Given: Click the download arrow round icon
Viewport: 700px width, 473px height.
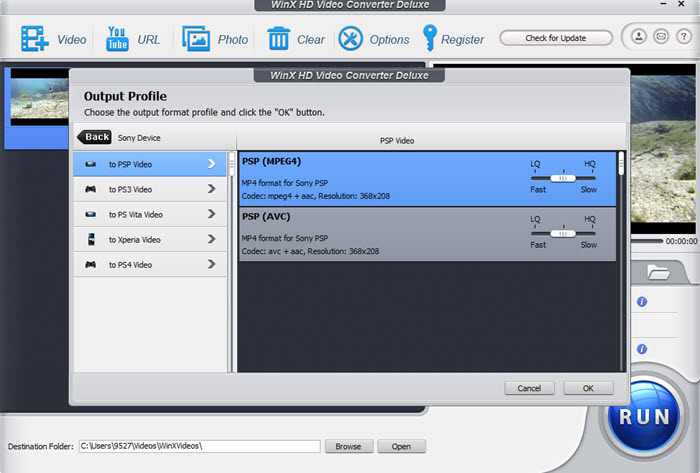Looking at the screenshot, I should tap(639, 36).
